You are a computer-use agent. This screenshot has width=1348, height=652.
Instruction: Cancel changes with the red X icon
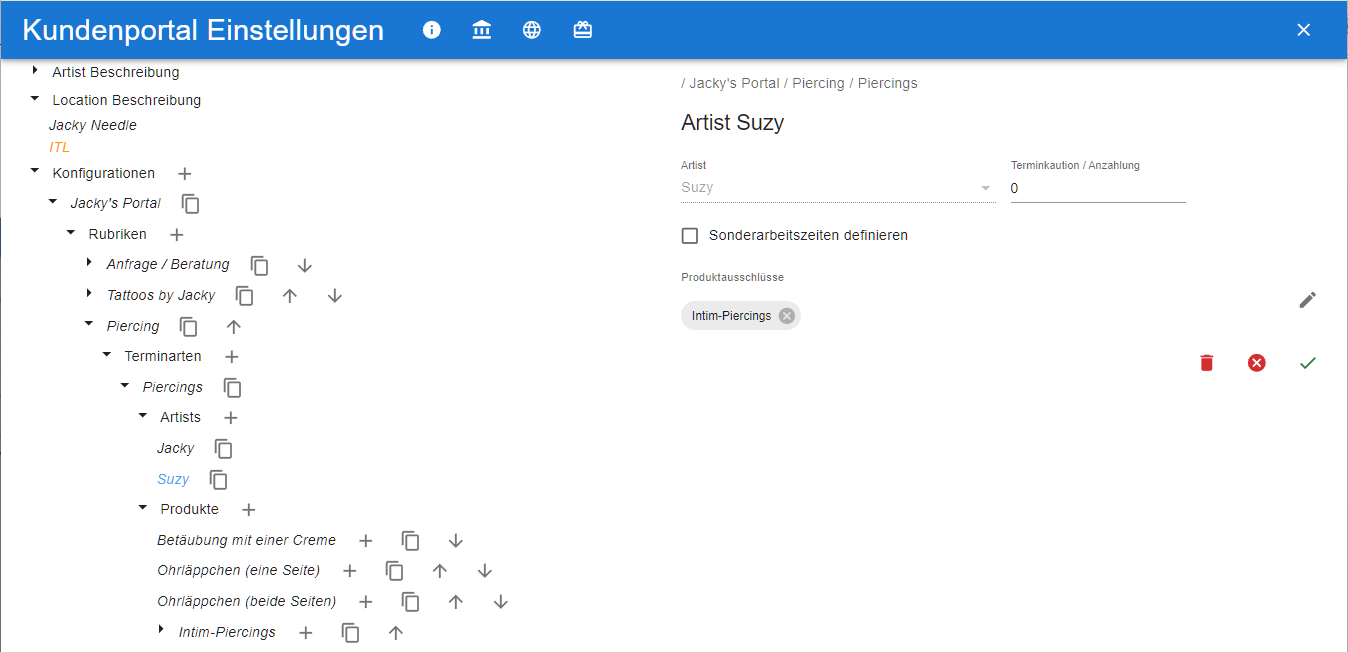[x=1257, y=363]
